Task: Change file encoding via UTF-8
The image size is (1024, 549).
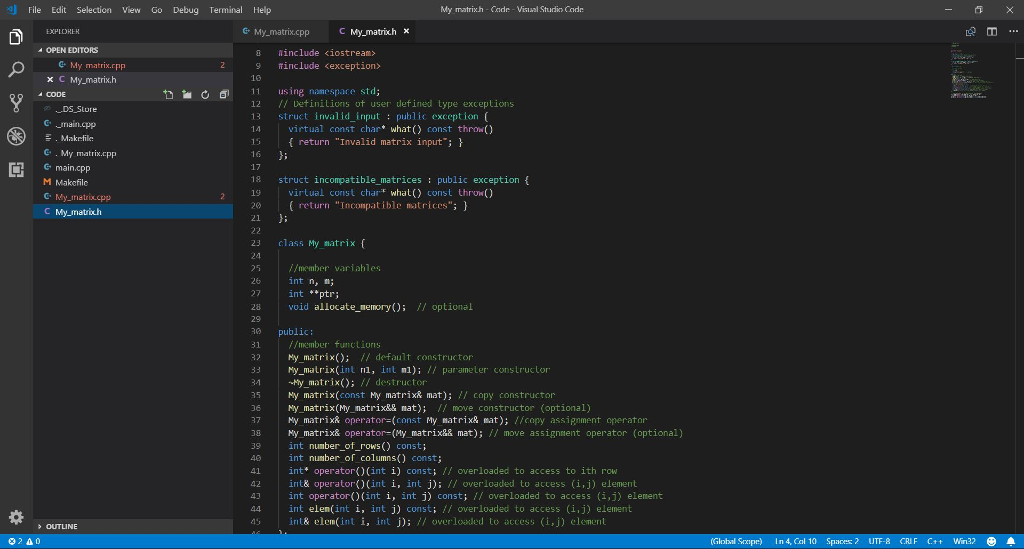Action: (879, 541)
